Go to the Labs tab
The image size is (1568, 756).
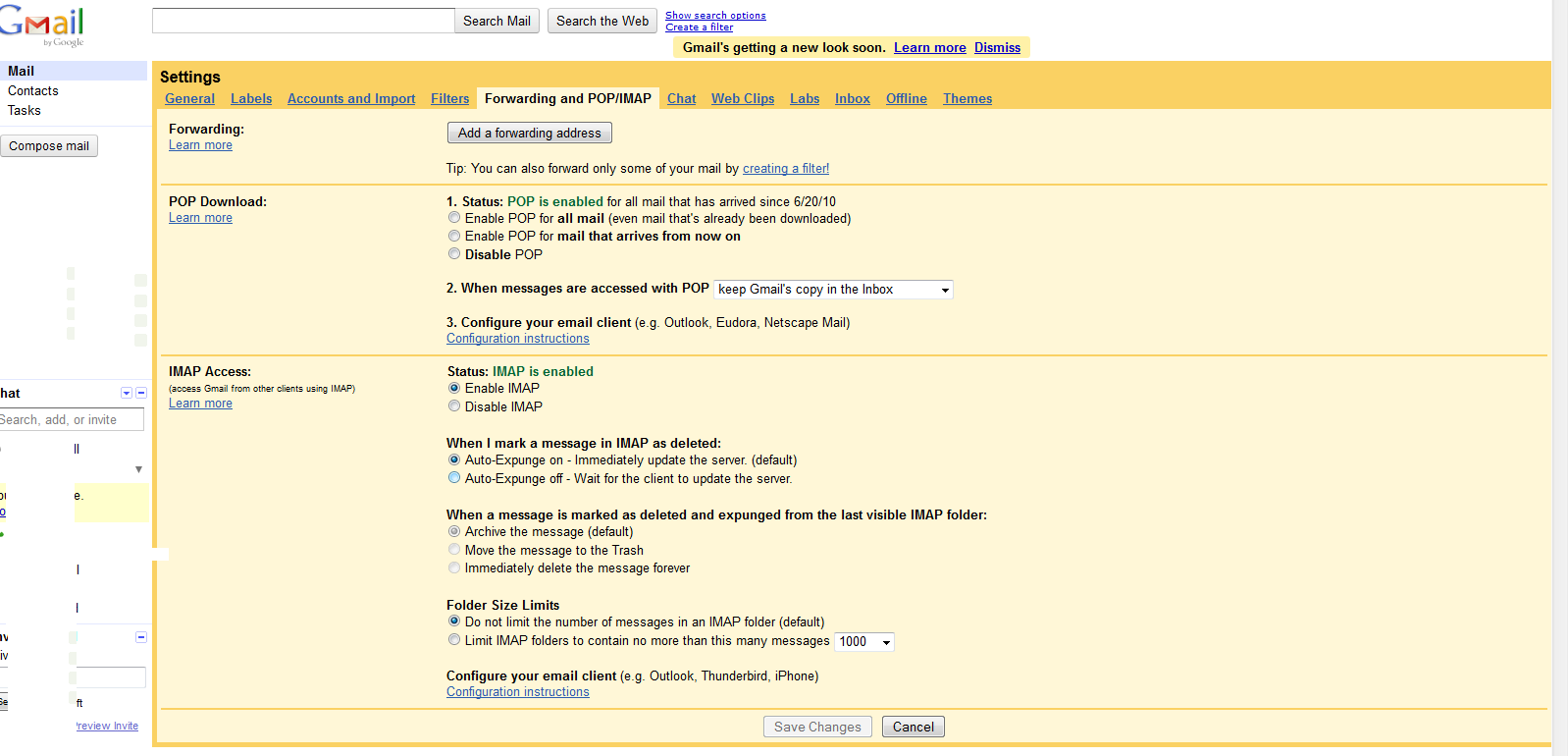coord(805,98)
